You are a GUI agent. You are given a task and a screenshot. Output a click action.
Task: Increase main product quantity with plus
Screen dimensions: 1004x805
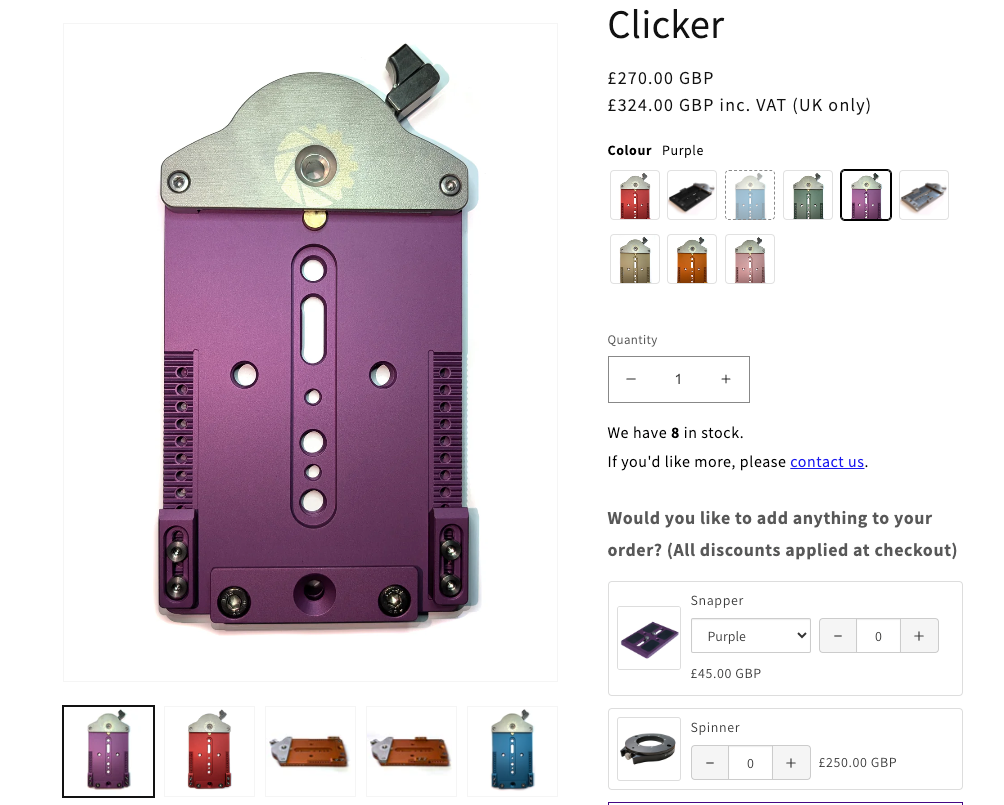pyautogui.click(x=725, y=379)
